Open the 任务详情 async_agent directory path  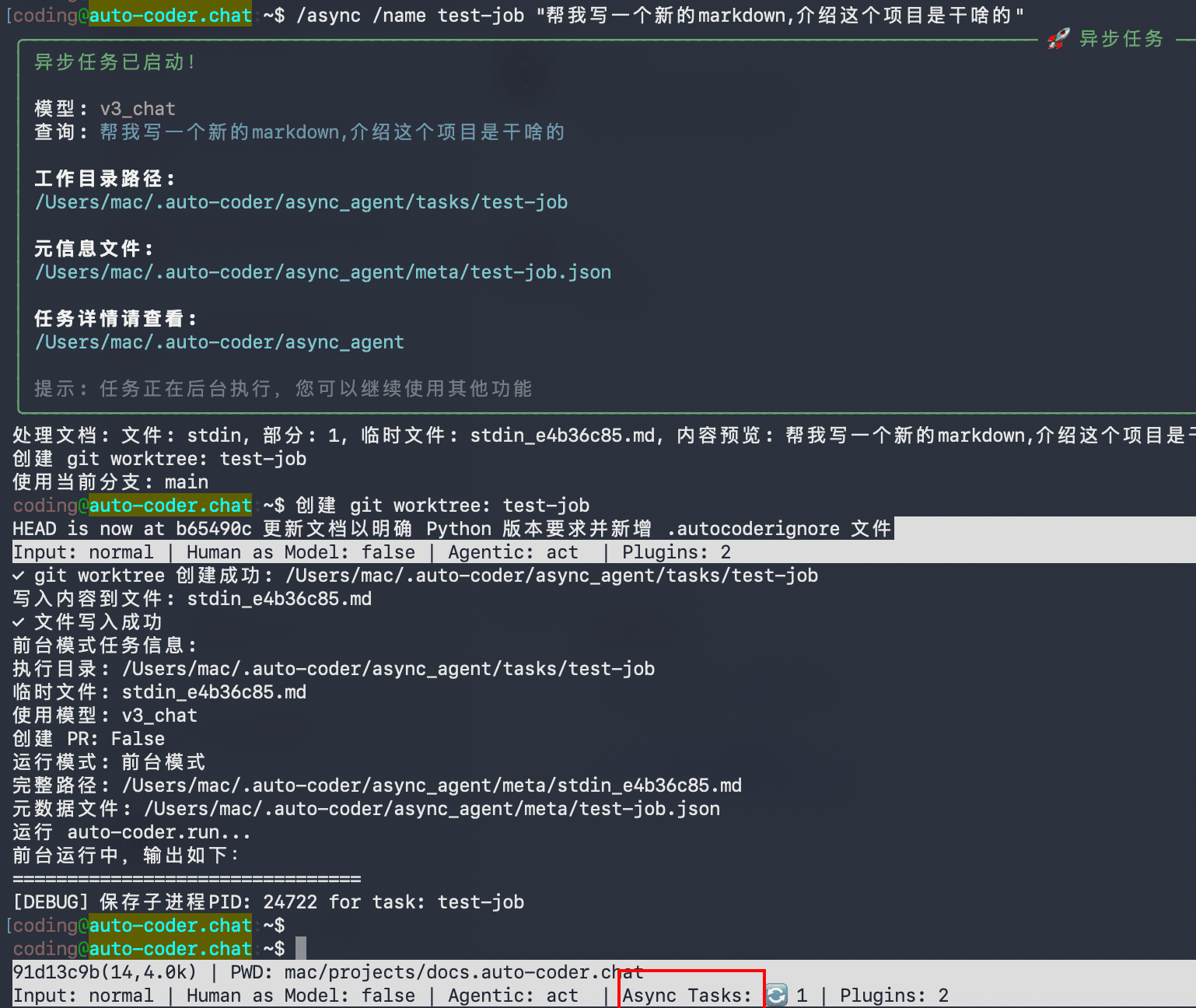tap(219, 342)
